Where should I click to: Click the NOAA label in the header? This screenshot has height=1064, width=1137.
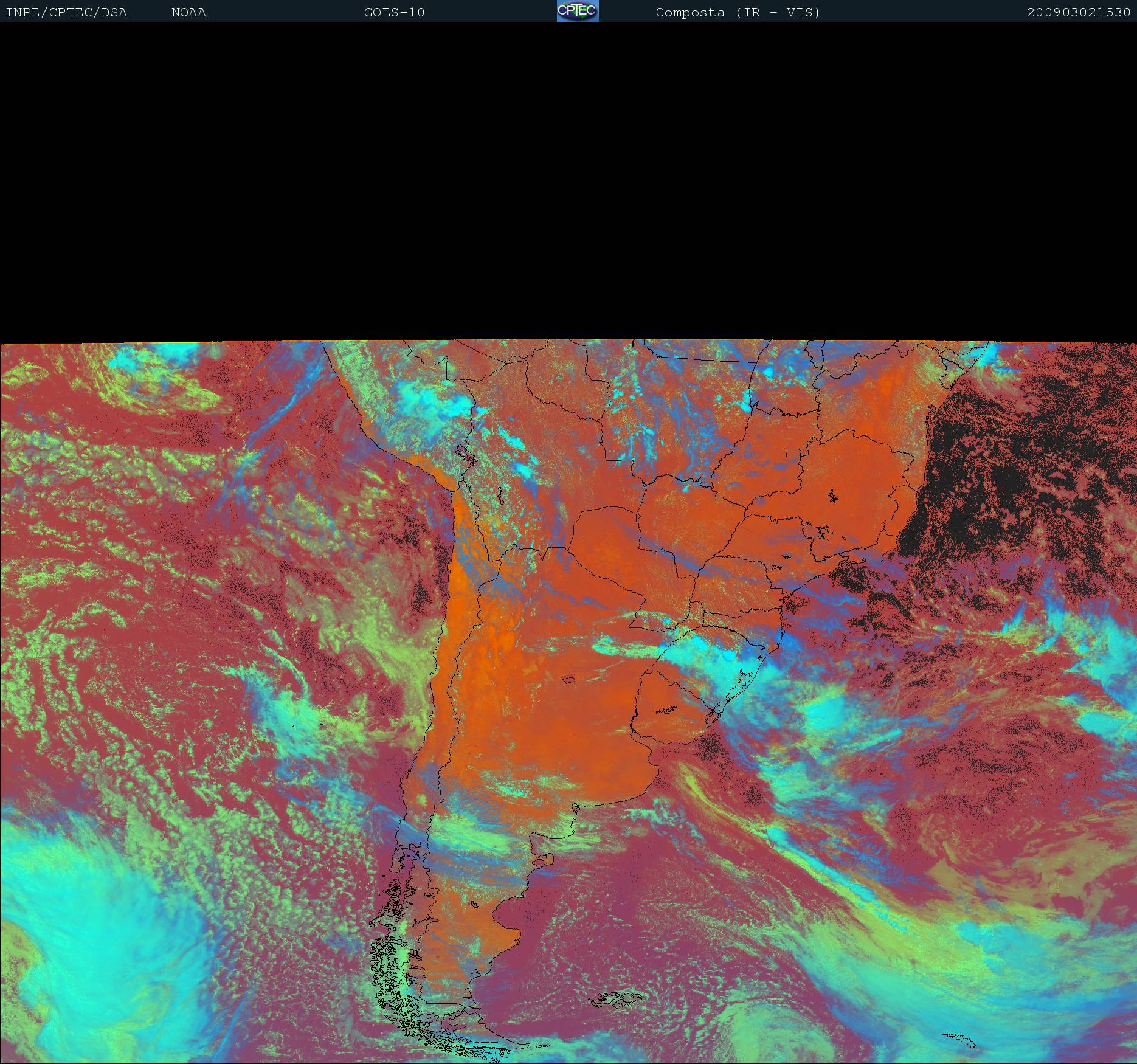(188, 12)
